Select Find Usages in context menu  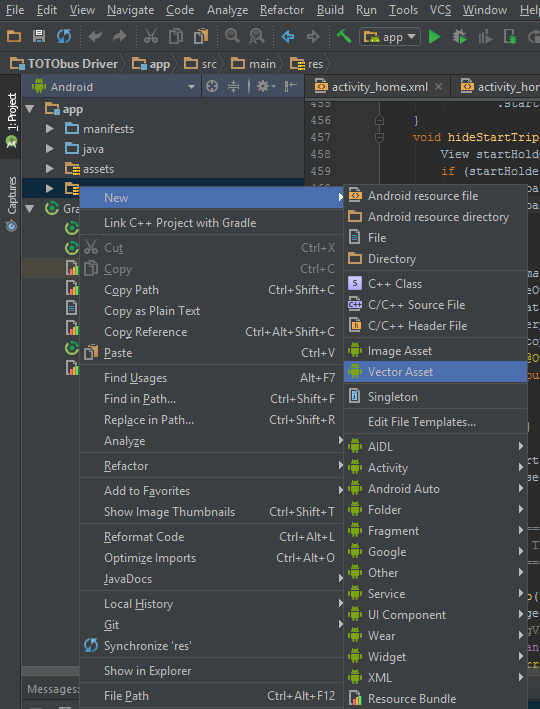click(x=211, y=378)
